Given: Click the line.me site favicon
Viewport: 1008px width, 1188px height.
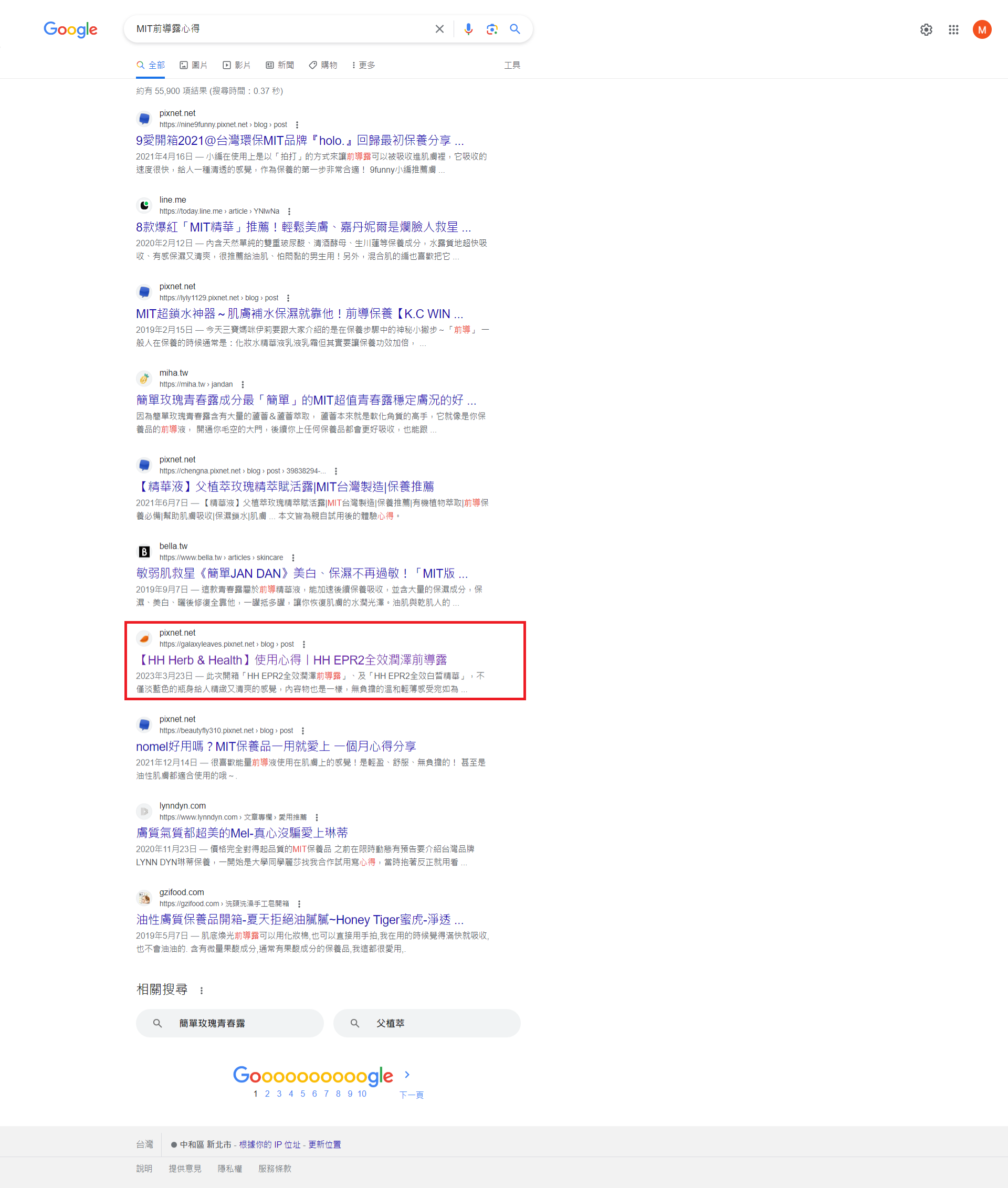Looking at the screenshot, I should click(x=144, y=206).
